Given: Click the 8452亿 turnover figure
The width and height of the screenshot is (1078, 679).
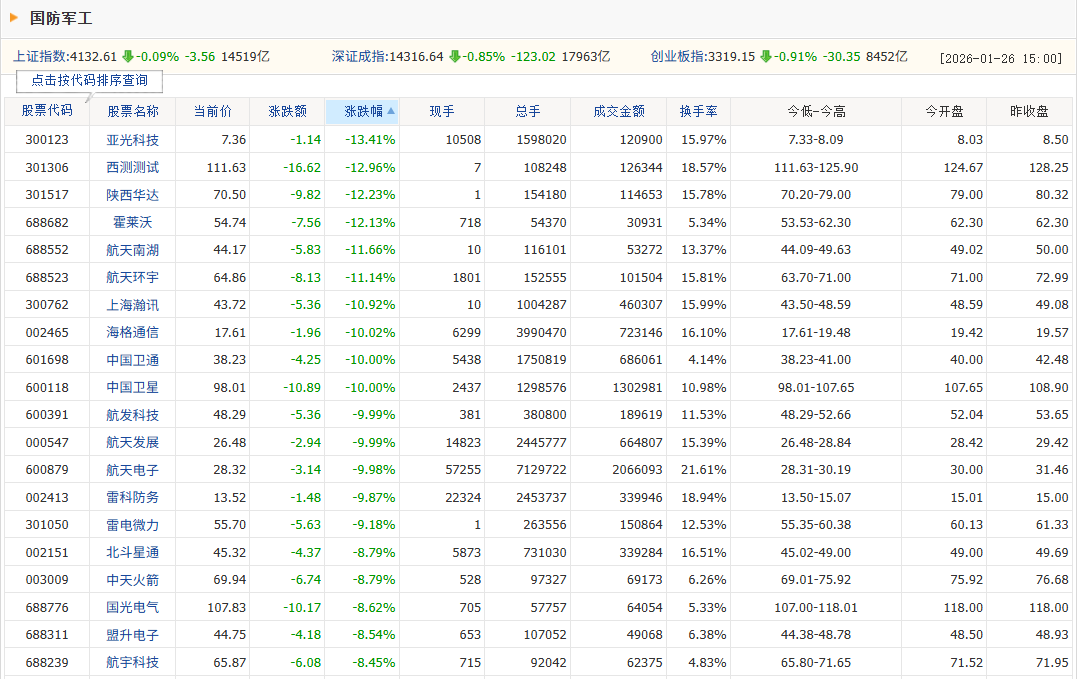Looking at the screenshot, I should tap(886, 56).
